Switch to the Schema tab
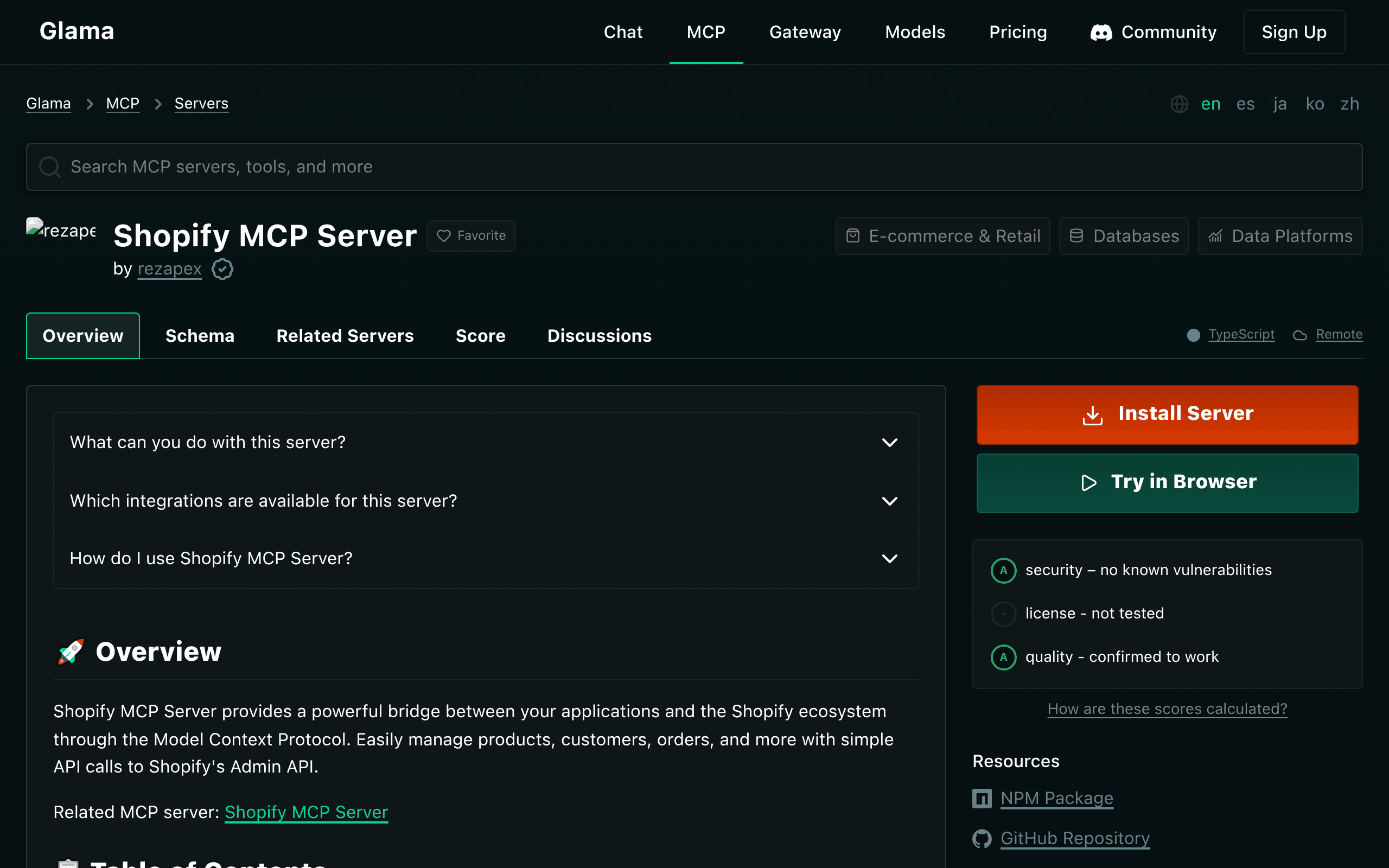 [200, 335]
